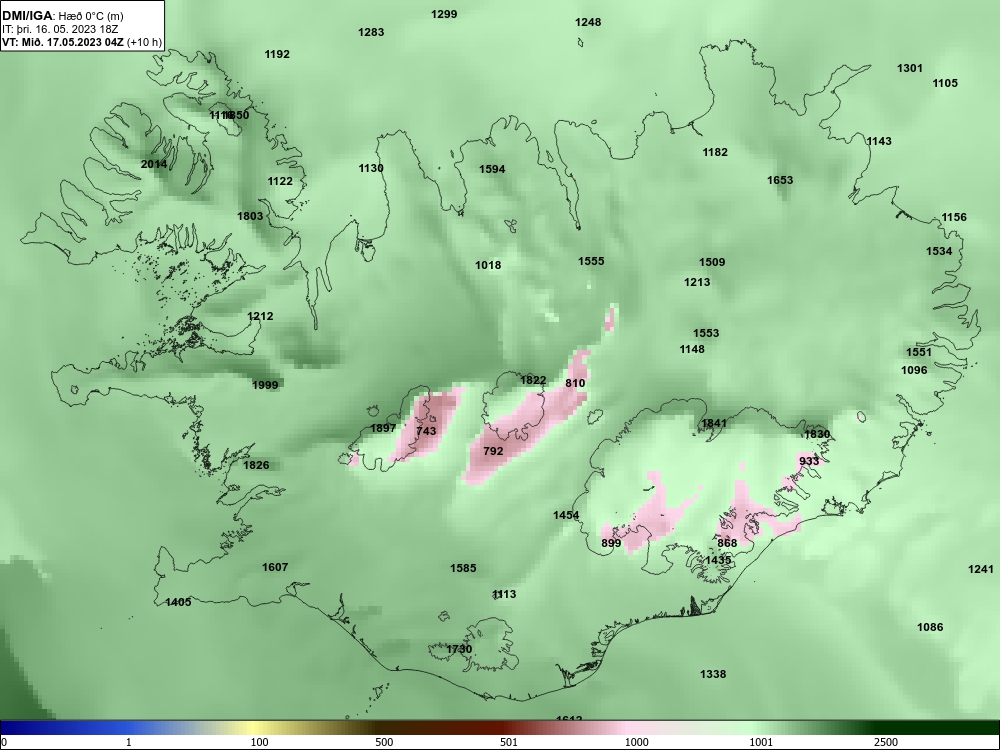Select the 1113 height value
This screenshot has height=750, width=1000.
[504, 594]
